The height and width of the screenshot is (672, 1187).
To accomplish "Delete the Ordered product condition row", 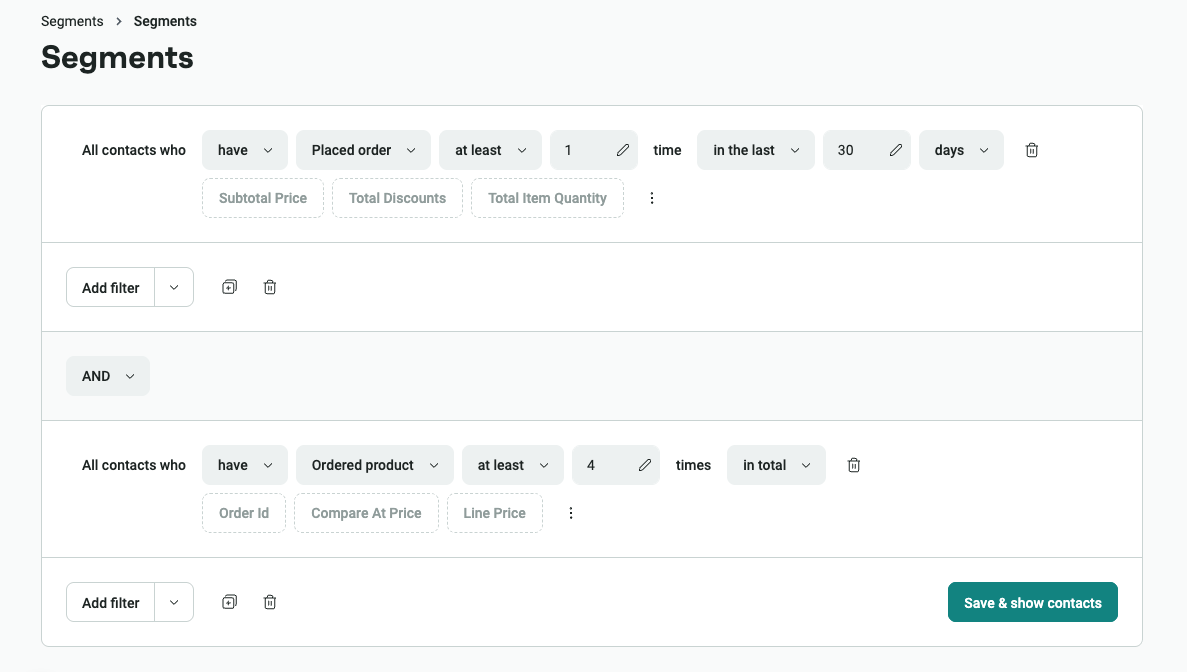I will click(x=854, y=465).
